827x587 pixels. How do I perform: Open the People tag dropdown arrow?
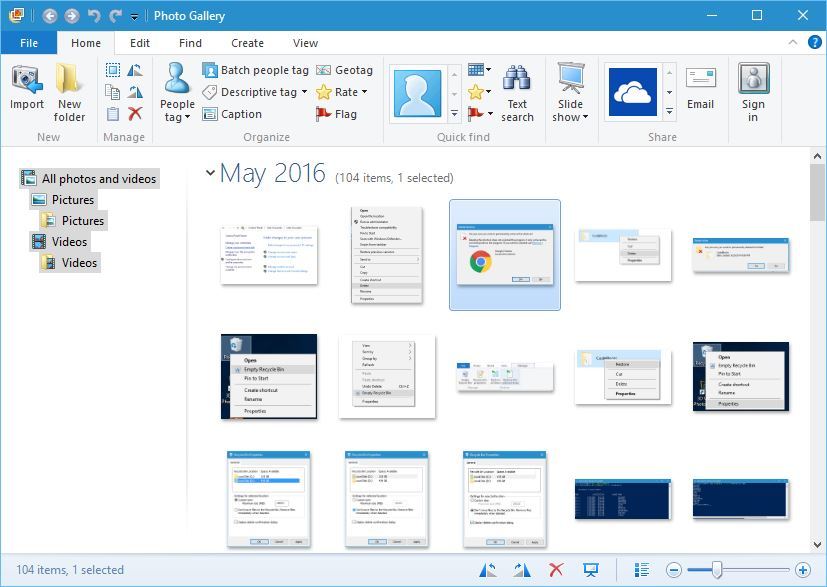point(187,117)
